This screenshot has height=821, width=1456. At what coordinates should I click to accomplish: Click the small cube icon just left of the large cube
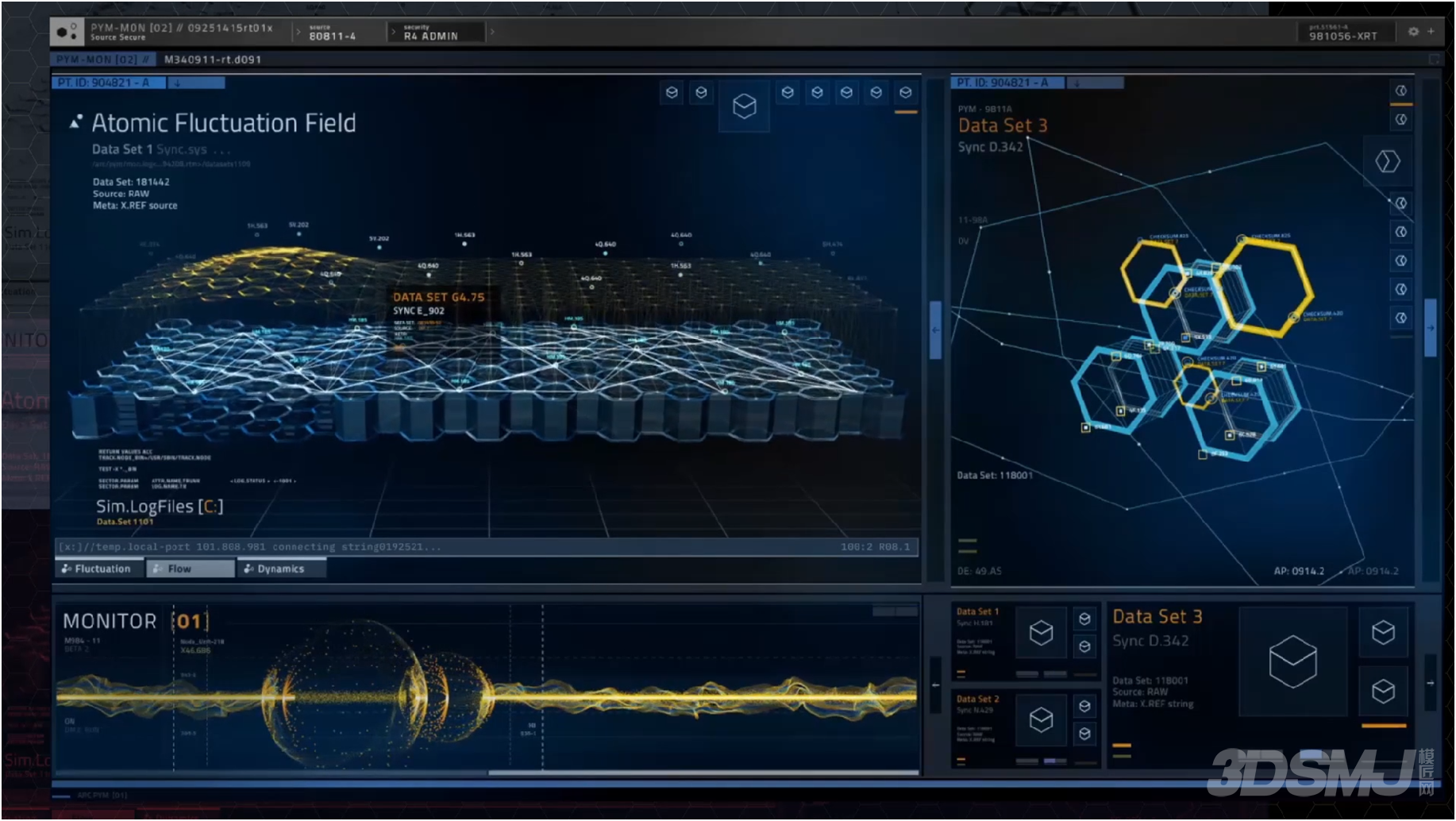tap(701, 93)
